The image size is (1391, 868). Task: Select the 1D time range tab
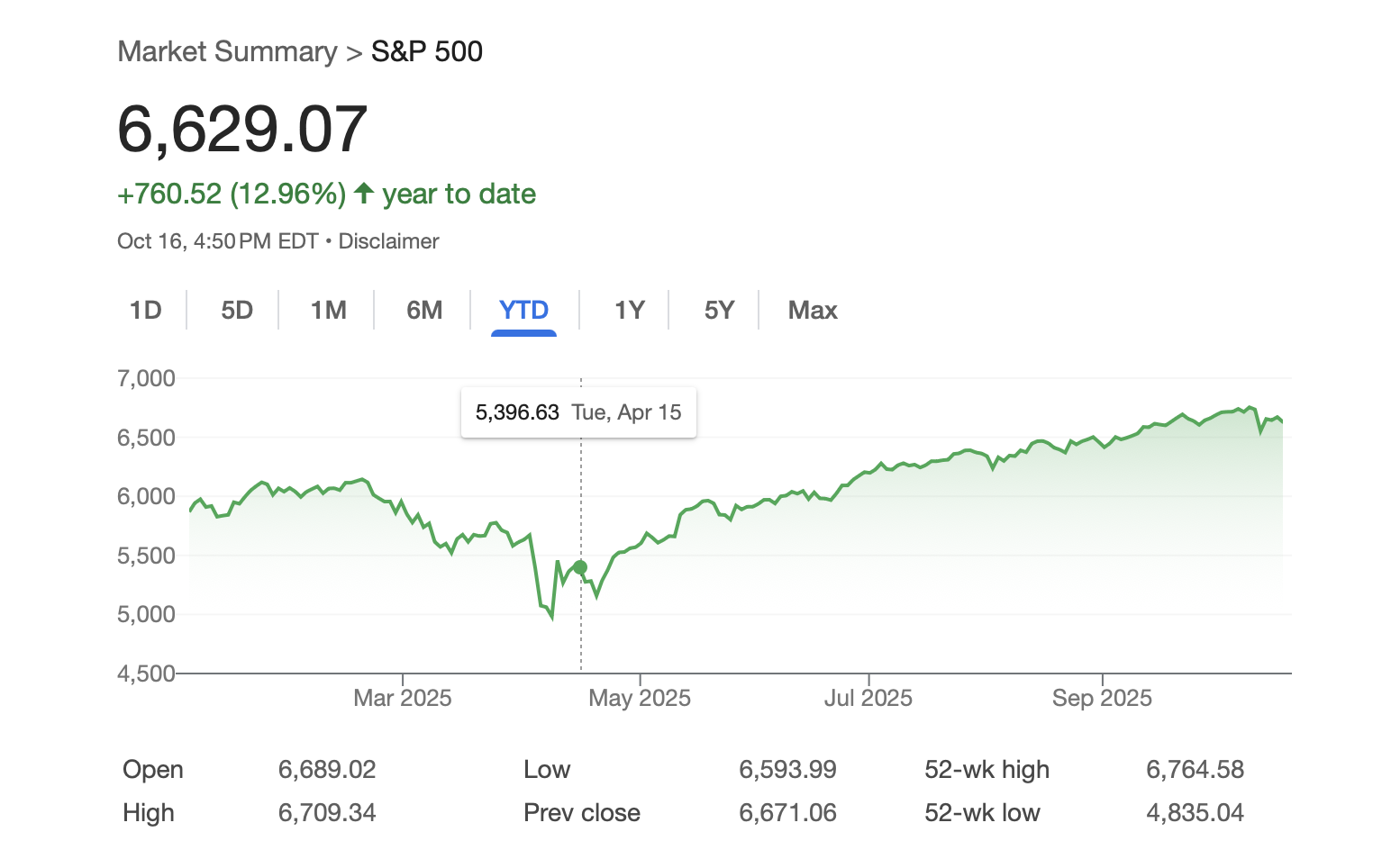(145, 311)
